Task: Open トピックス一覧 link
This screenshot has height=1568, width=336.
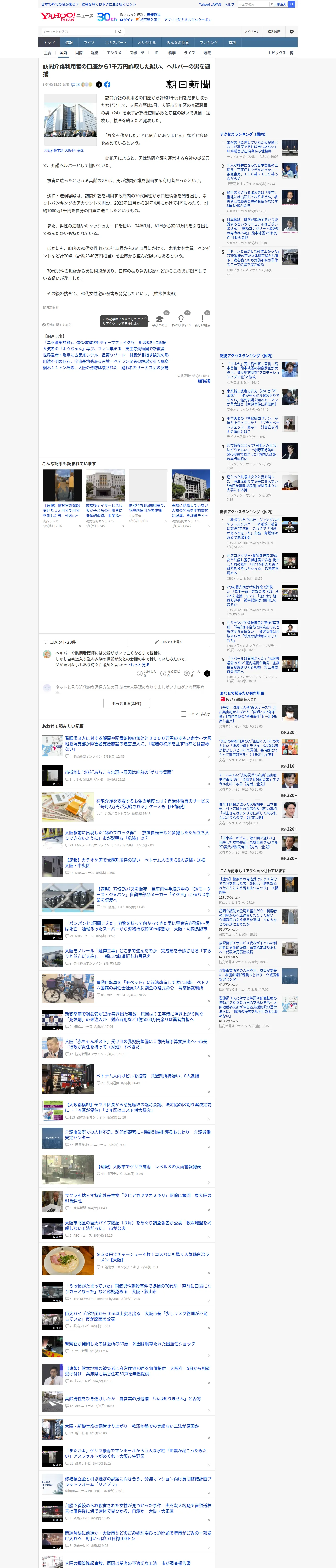Action: tap(281, 53)
